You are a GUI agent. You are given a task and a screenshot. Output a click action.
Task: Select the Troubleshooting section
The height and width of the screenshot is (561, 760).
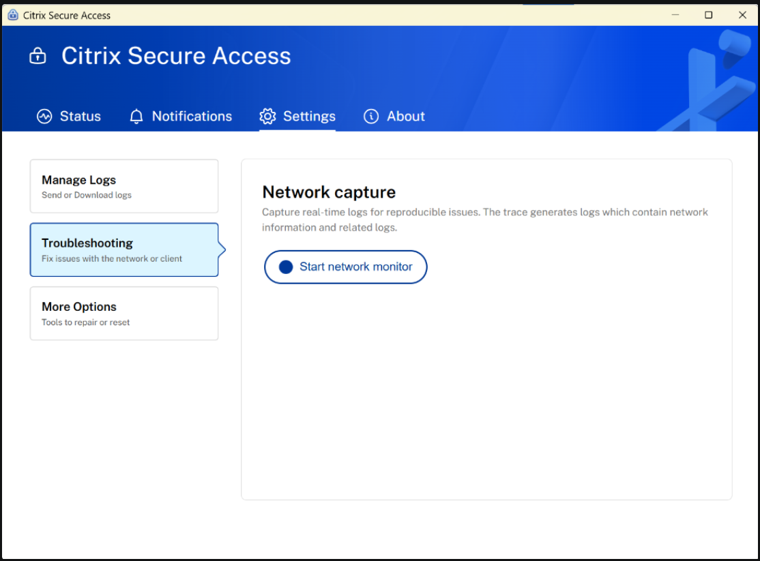point(124,250)
